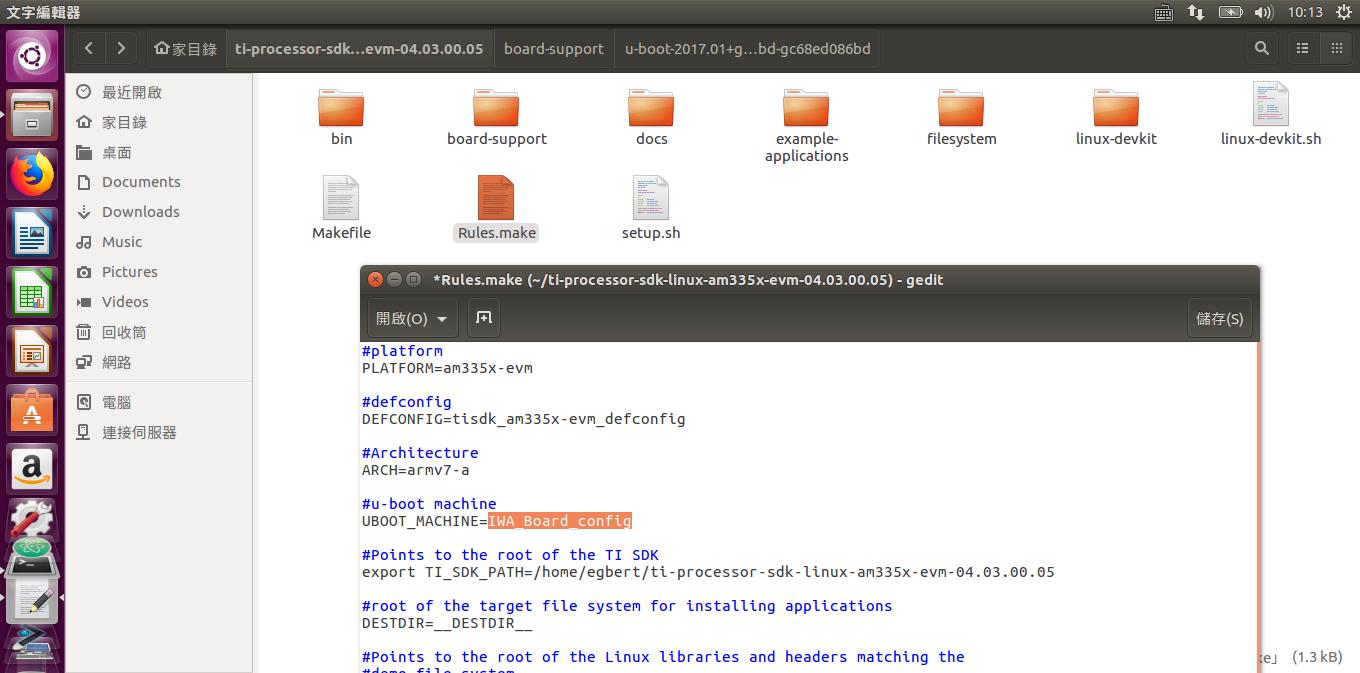Open the battery status indicator
The height and width of the screenshot is (673, 1360).
tap(1231, 12)
